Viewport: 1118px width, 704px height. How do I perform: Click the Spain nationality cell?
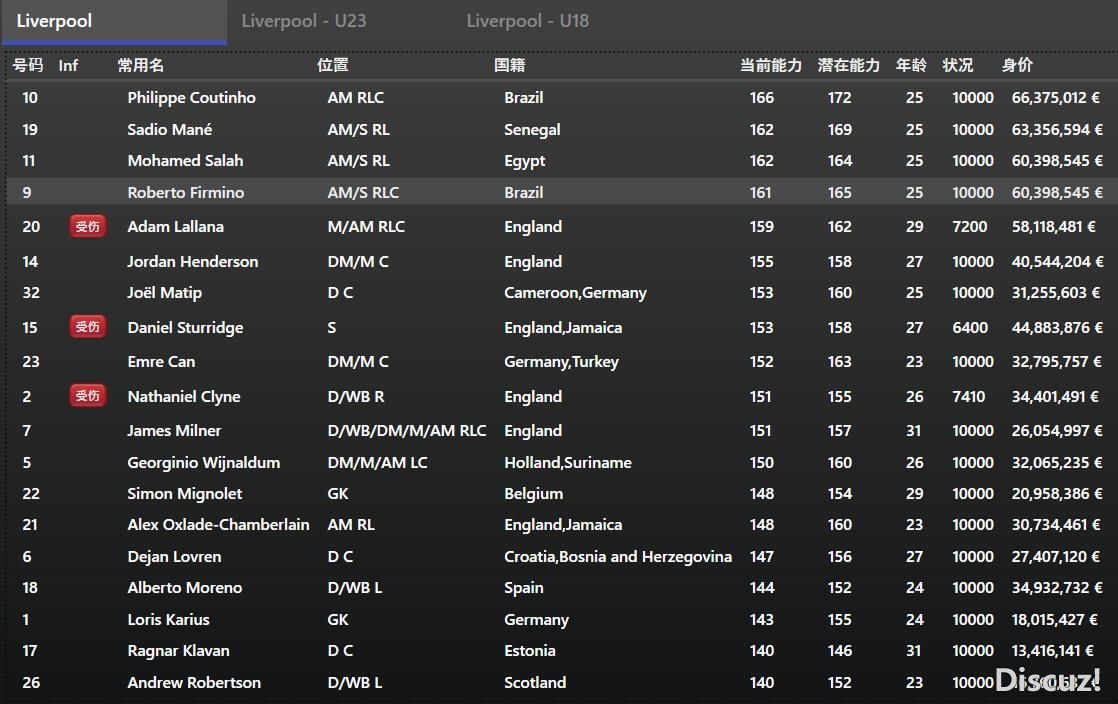click(523, 588)
